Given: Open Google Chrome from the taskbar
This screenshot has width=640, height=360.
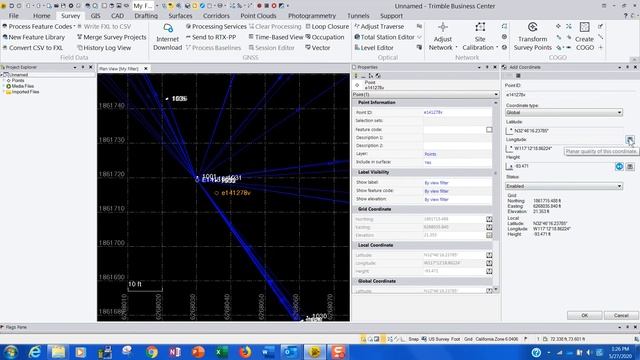Looking at the screenshot, I should click(152, 352).
